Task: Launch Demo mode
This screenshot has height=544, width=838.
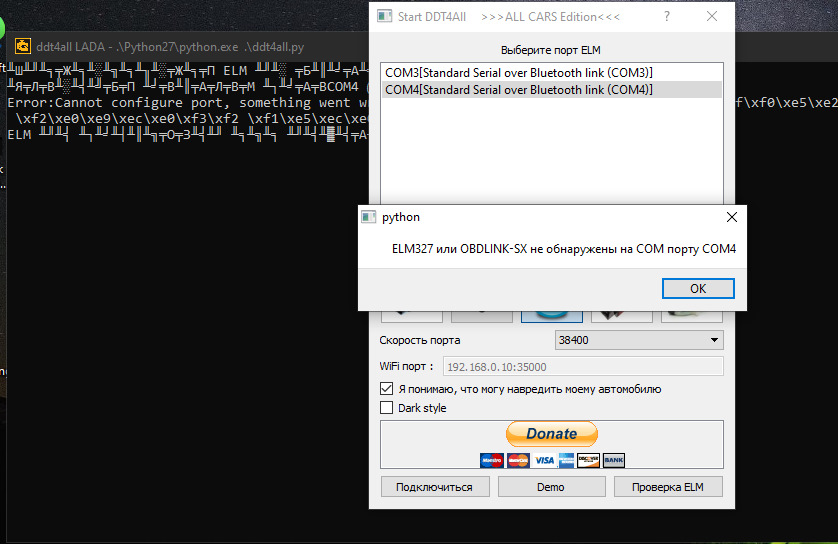Action: point(551,487)
